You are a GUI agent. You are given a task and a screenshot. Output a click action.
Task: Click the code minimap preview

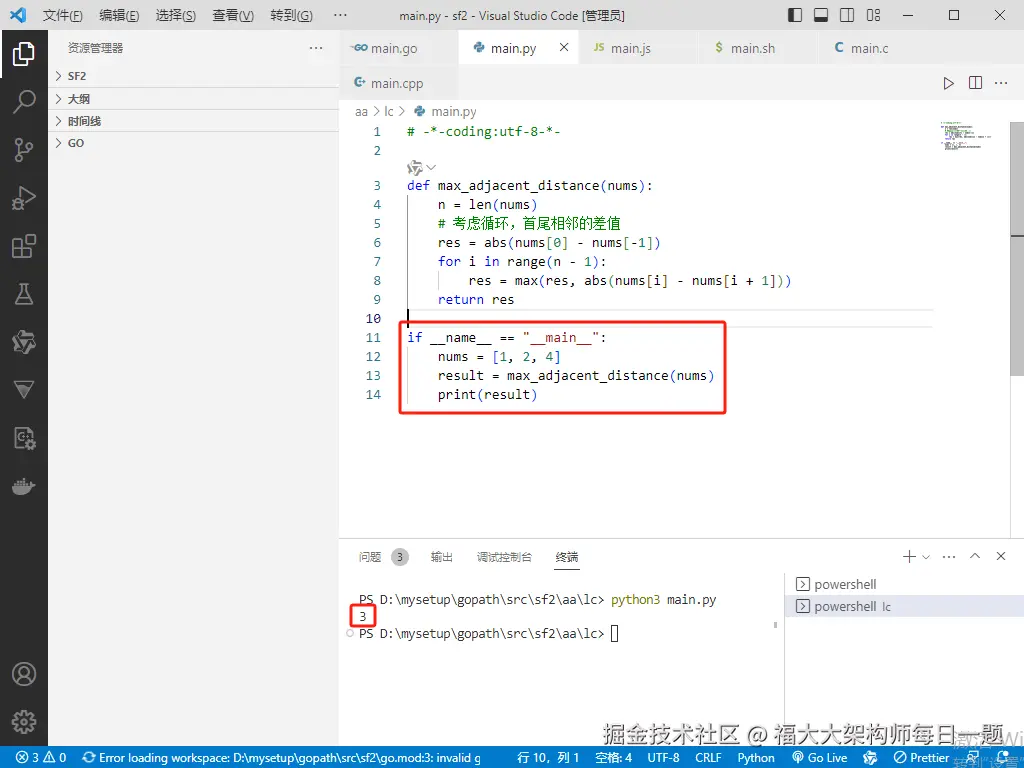[968, 136]
